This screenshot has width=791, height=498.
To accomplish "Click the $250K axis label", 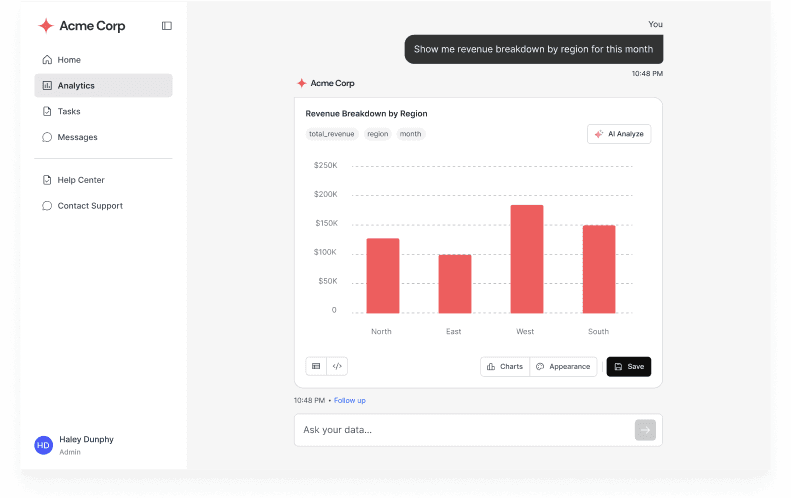I will point(325,165).
